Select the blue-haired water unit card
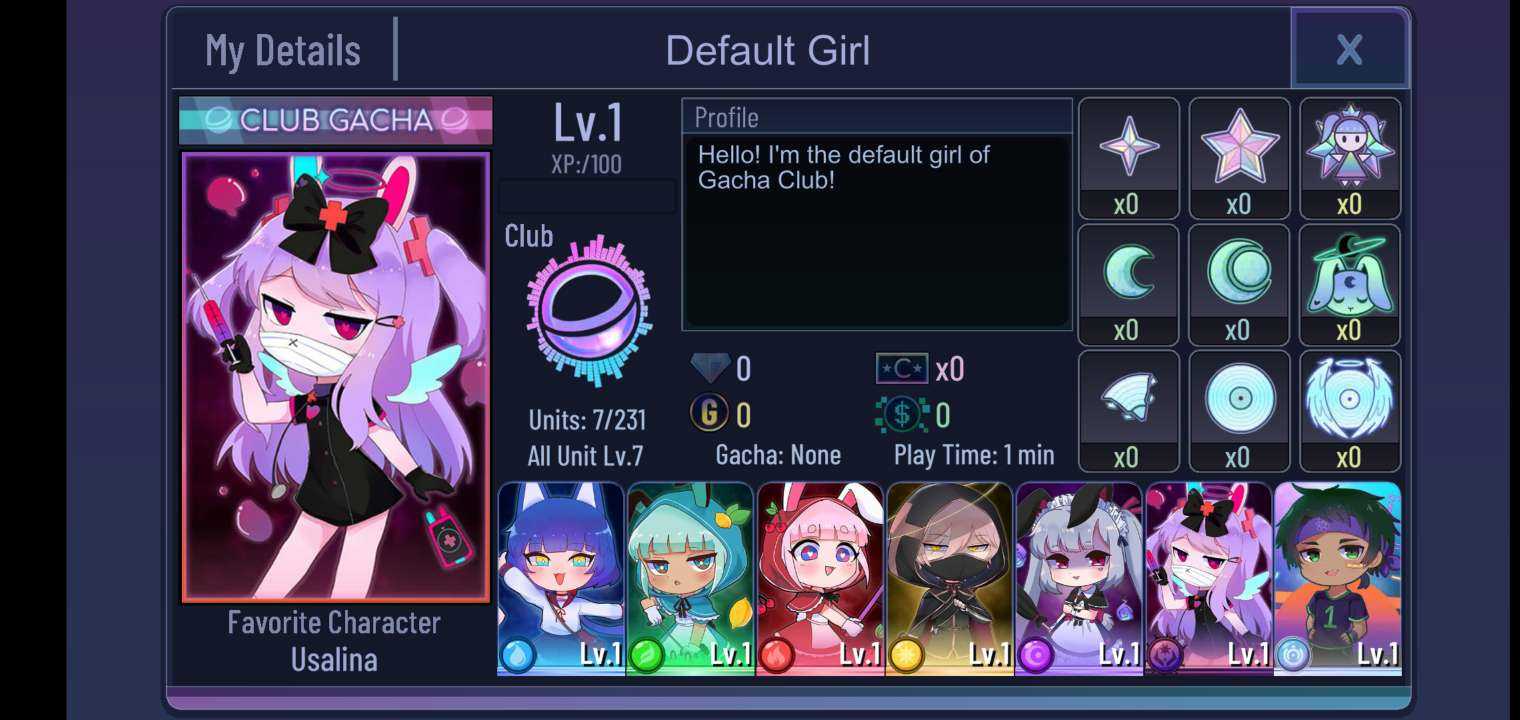The image size is (1520, 720). [560, 578]
